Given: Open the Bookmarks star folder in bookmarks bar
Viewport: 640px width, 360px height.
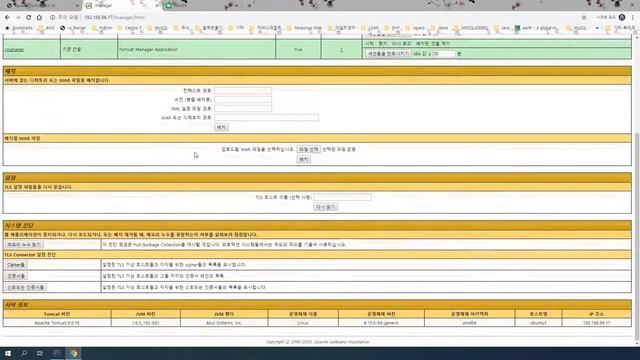Looking at the screenshot, I should (x=19, y=28).
